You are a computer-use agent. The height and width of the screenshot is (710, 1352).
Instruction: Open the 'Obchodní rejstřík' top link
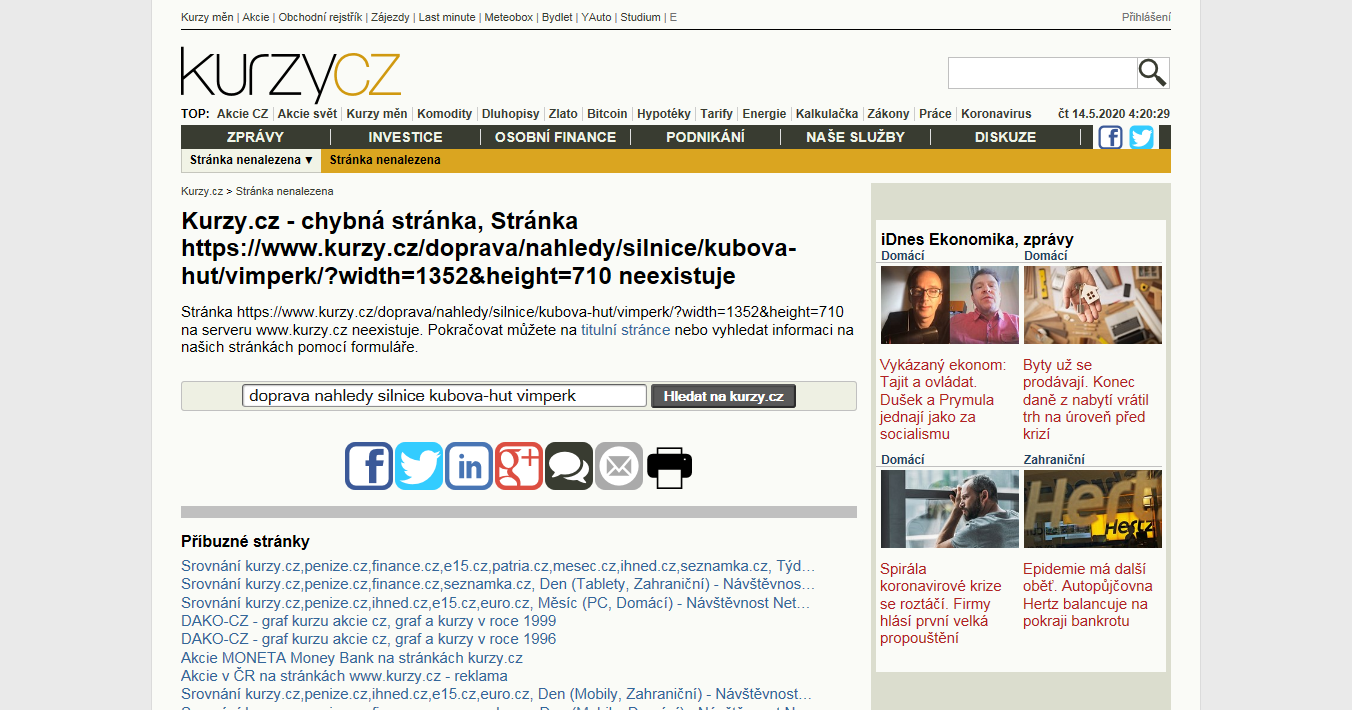tap(320, 17)
